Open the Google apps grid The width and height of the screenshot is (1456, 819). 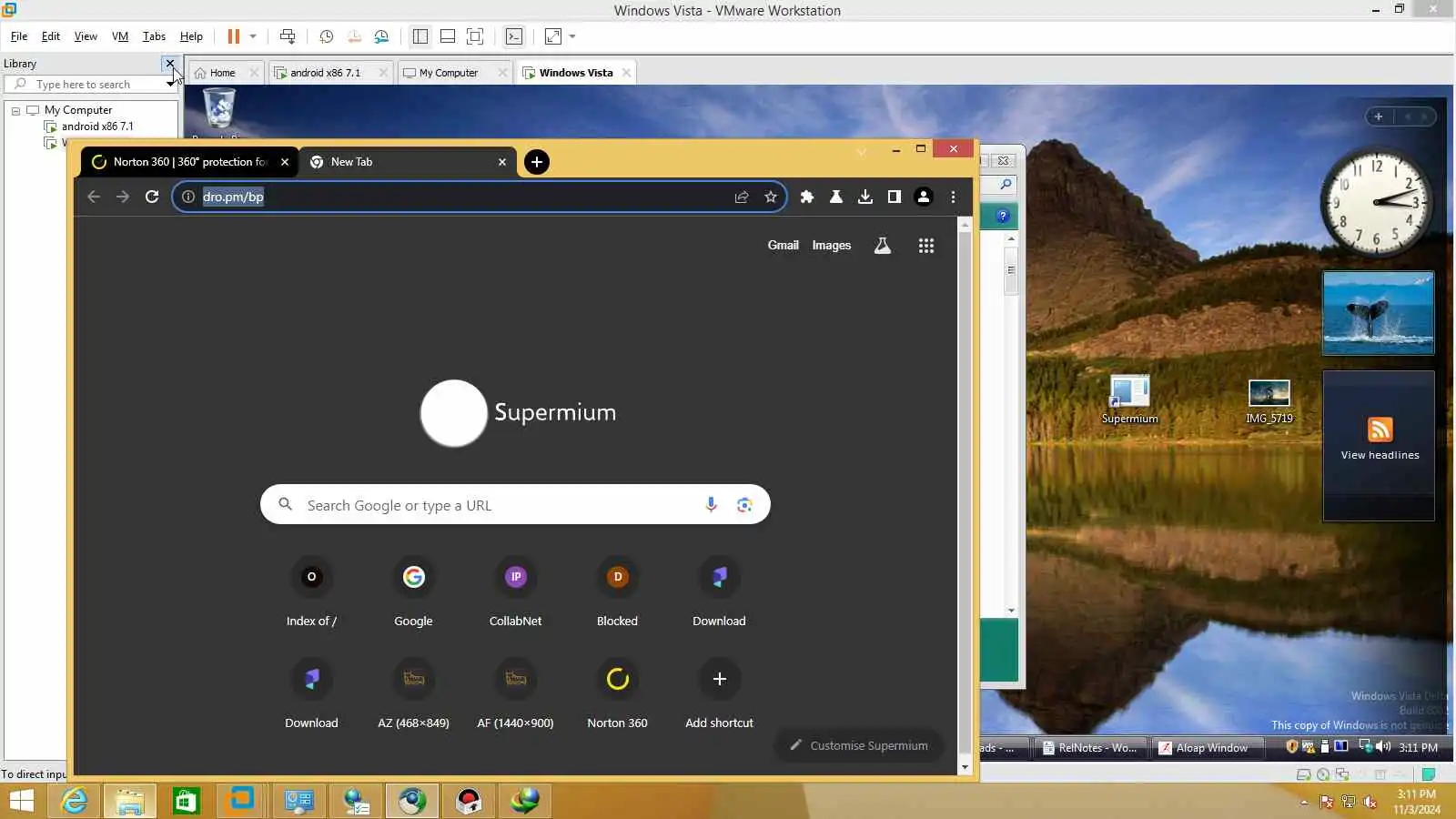(926, 246)
